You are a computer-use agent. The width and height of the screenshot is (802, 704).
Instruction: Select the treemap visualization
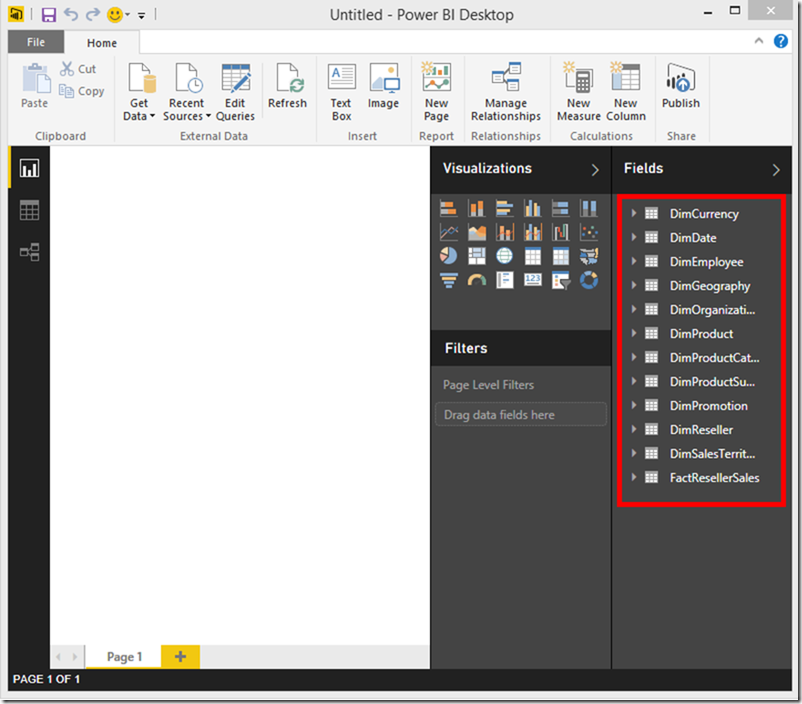pyautogui.click(x=477, y=256)
